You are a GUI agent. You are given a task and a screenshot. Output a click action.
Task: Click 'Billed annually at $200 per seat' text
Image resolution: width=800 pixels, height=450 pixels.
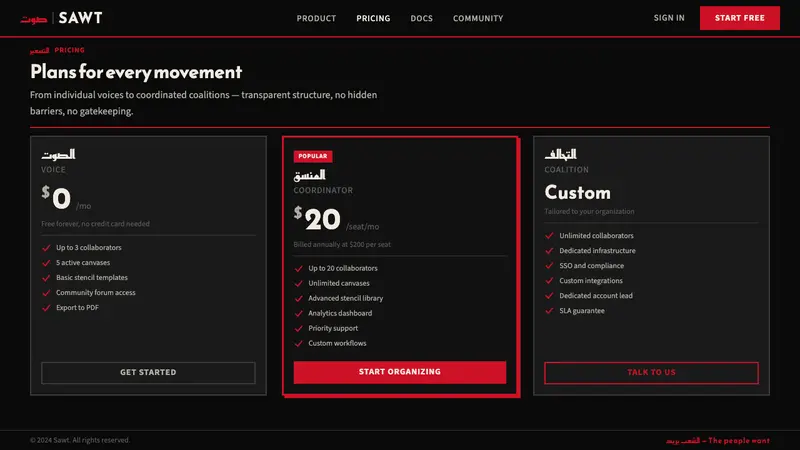tap(342, 244)
